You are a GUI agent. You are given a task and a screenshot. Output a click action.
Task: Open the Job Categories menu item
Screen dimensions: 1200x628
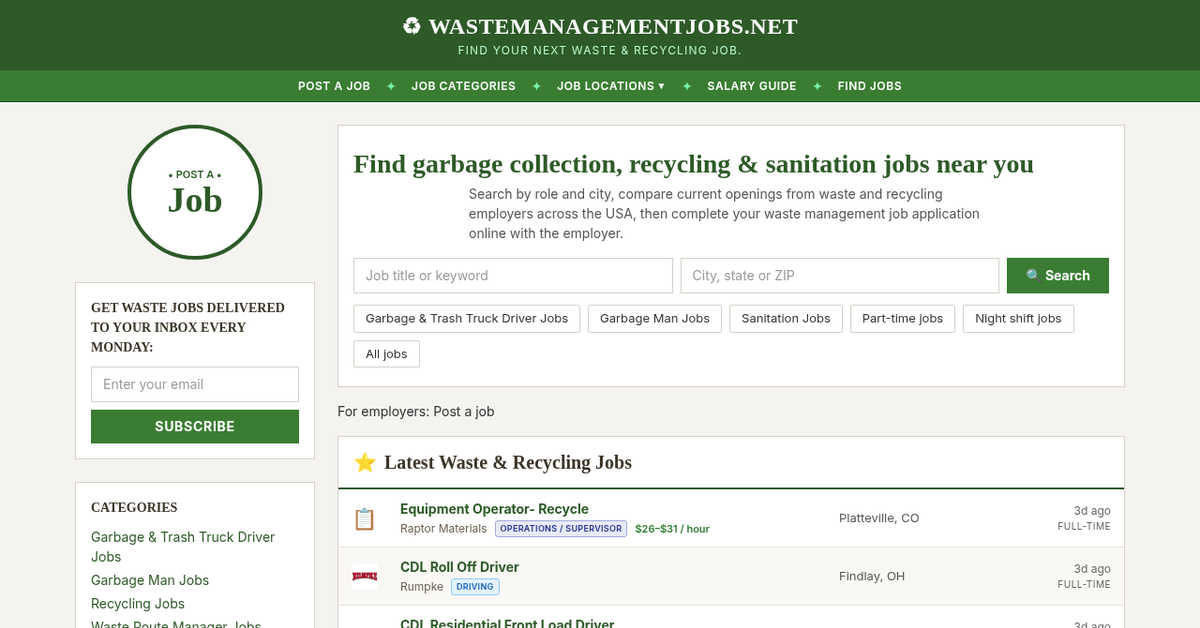(x=463, y=86)
